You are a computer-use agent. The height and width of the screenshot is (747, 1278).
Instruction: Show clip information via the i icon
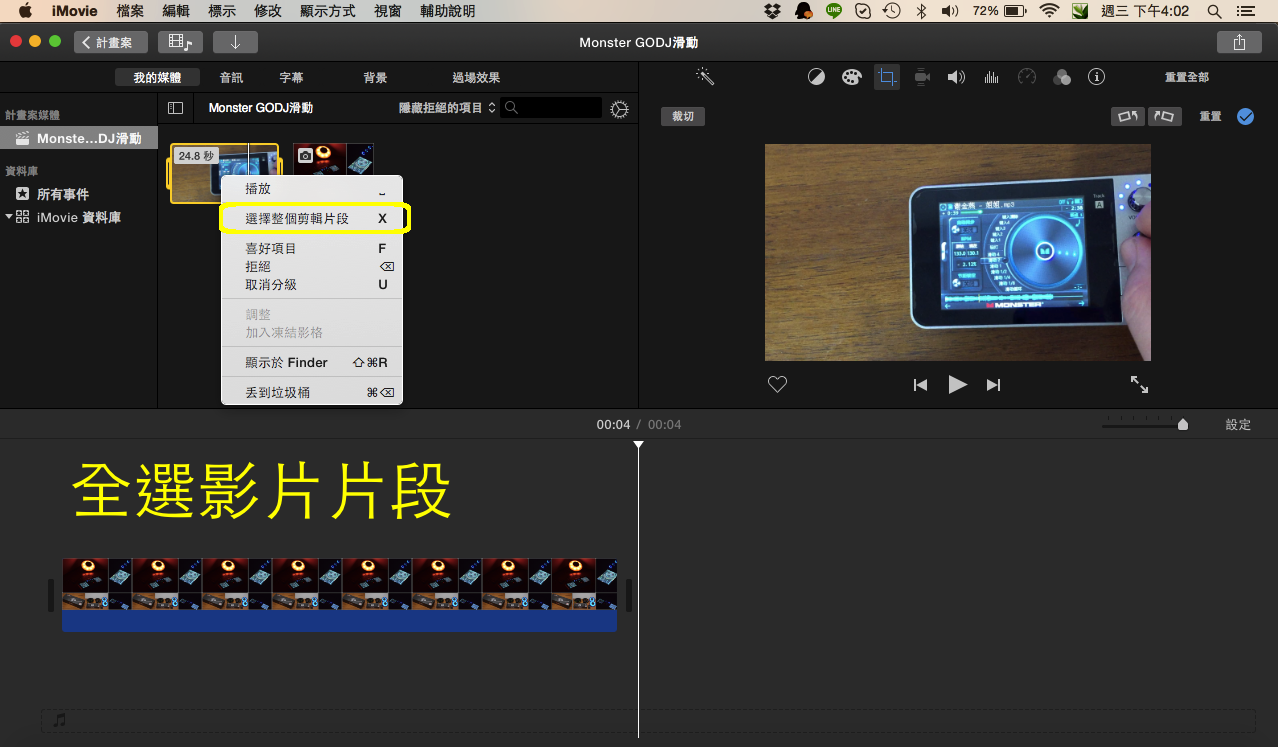(1096, 77)
